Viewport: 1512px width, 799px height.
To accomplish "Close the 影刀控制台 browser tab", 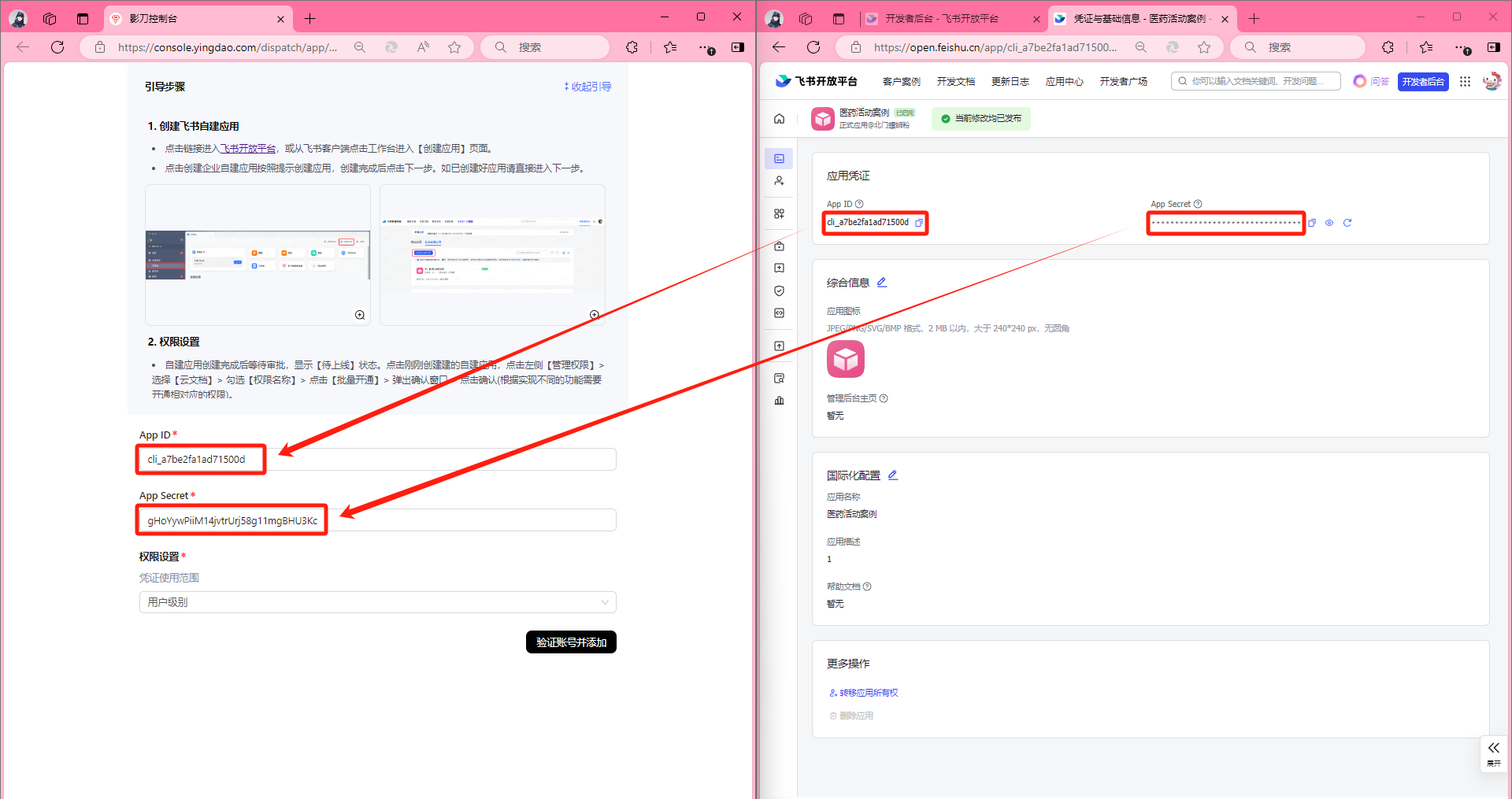I will (x=281, y=19).
